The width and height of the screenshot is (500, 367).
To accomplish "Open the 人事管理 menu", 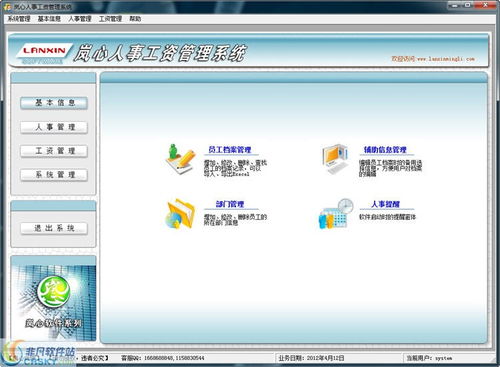I will tap(80, 19).
